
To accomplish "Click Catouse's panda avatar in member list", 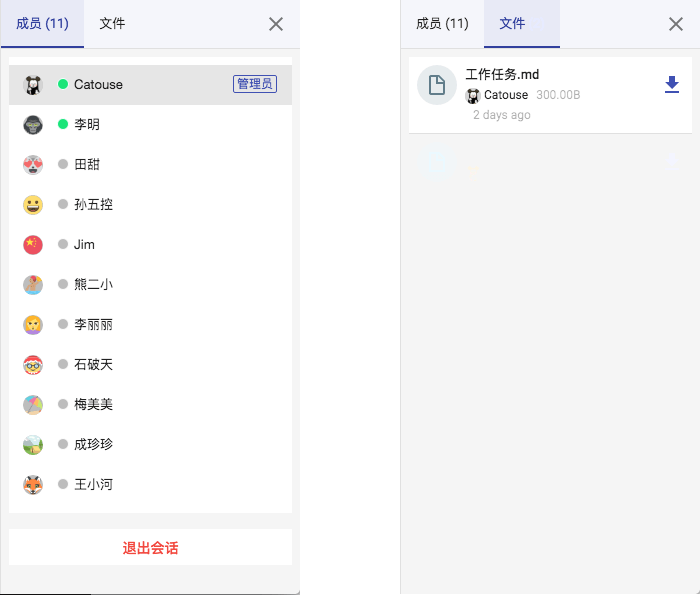I will (x=33, y=85).
